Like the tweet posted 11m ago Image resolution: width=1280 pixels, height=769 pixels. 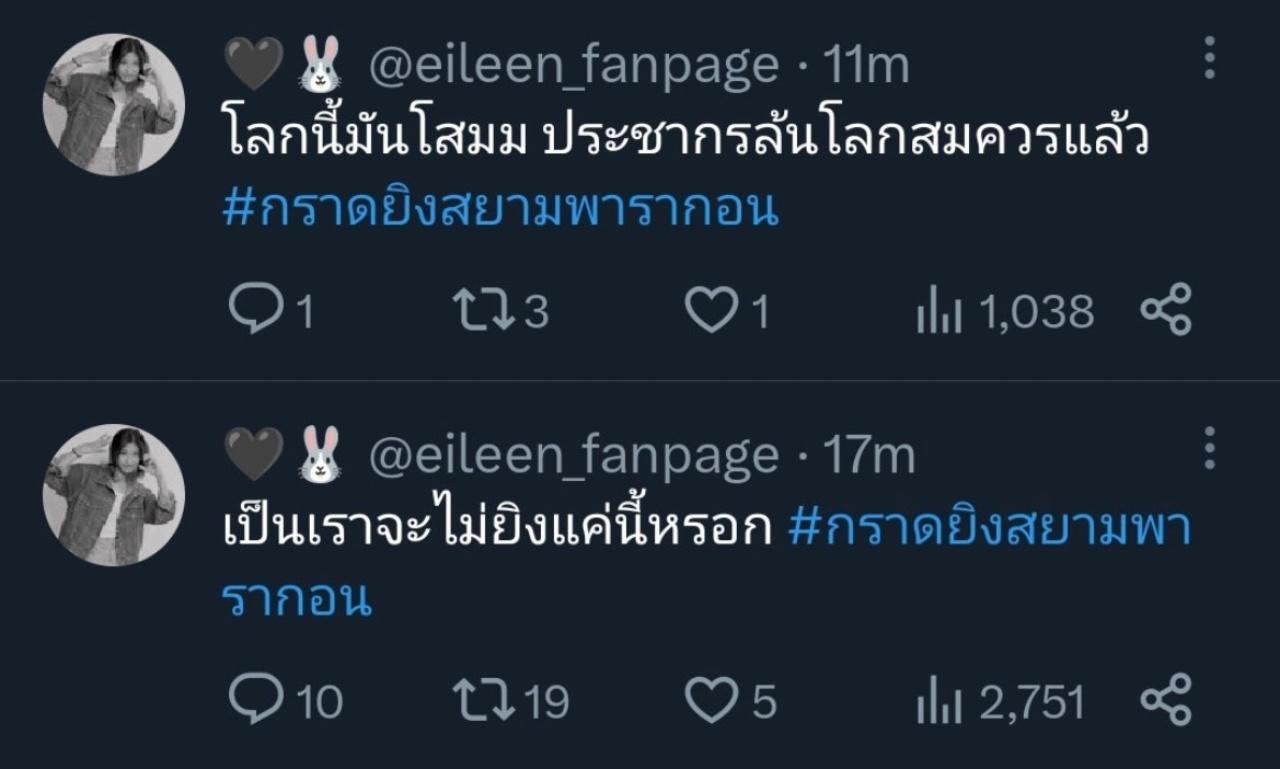click(x=711, y=311)
